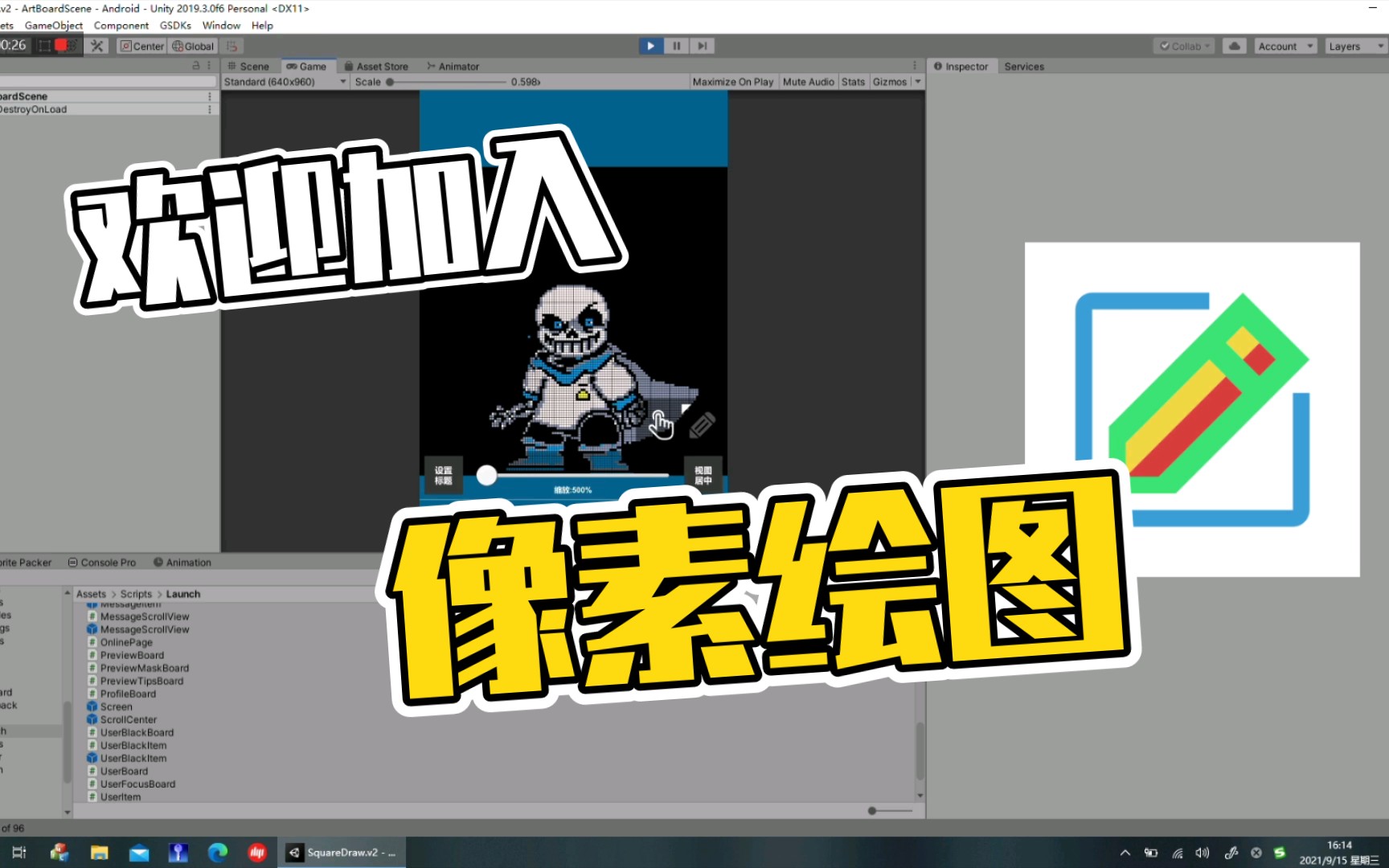Select the UserFocusBoard script in project panel

point(137,784)
